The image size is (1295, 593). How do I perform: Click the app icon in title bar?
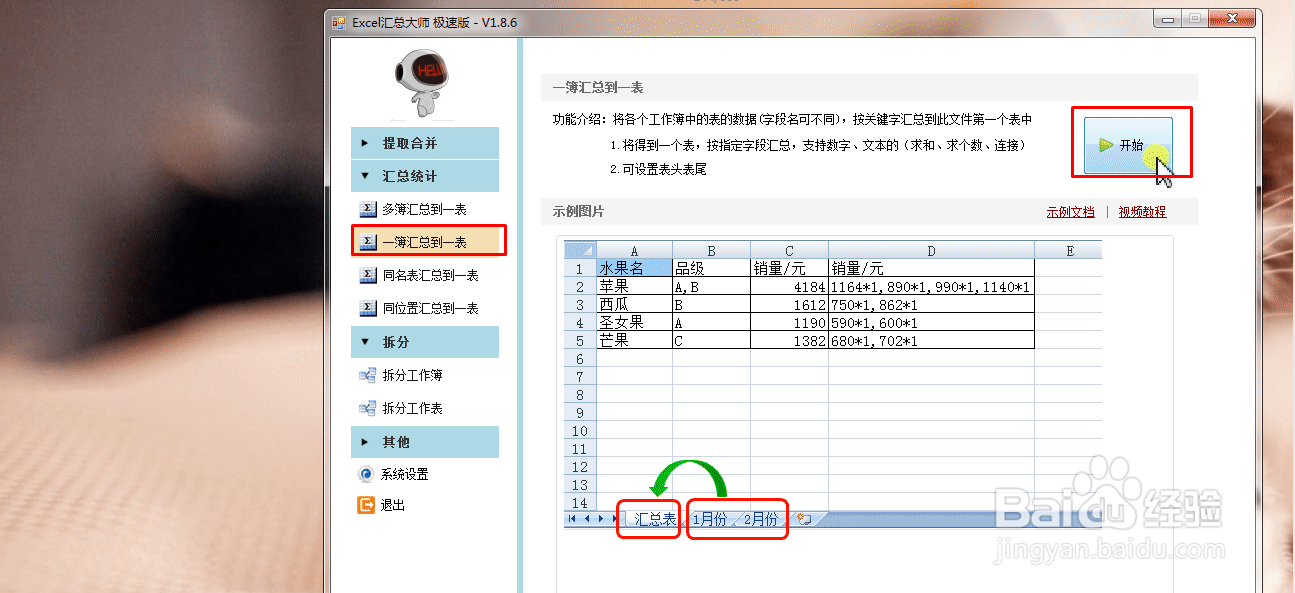pos(340,22)
